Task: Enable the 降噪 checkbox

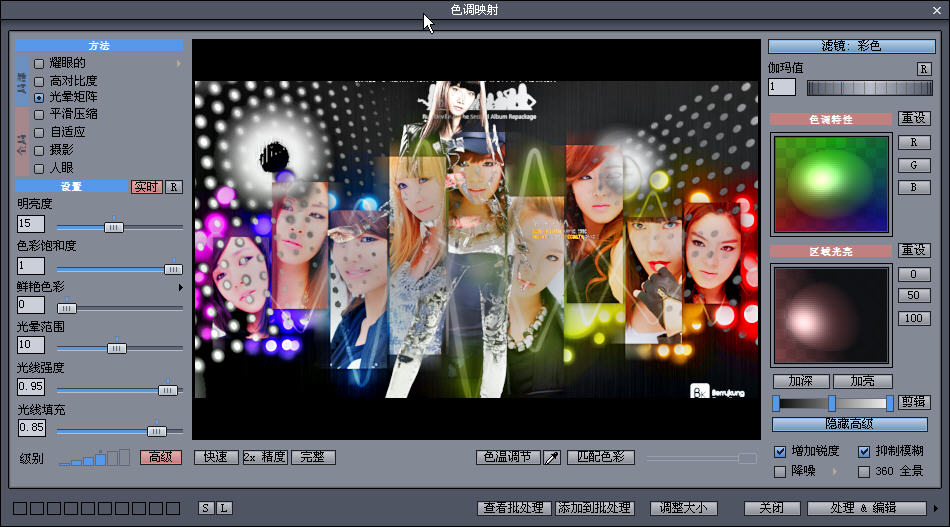Action: [x=780, y=471]
